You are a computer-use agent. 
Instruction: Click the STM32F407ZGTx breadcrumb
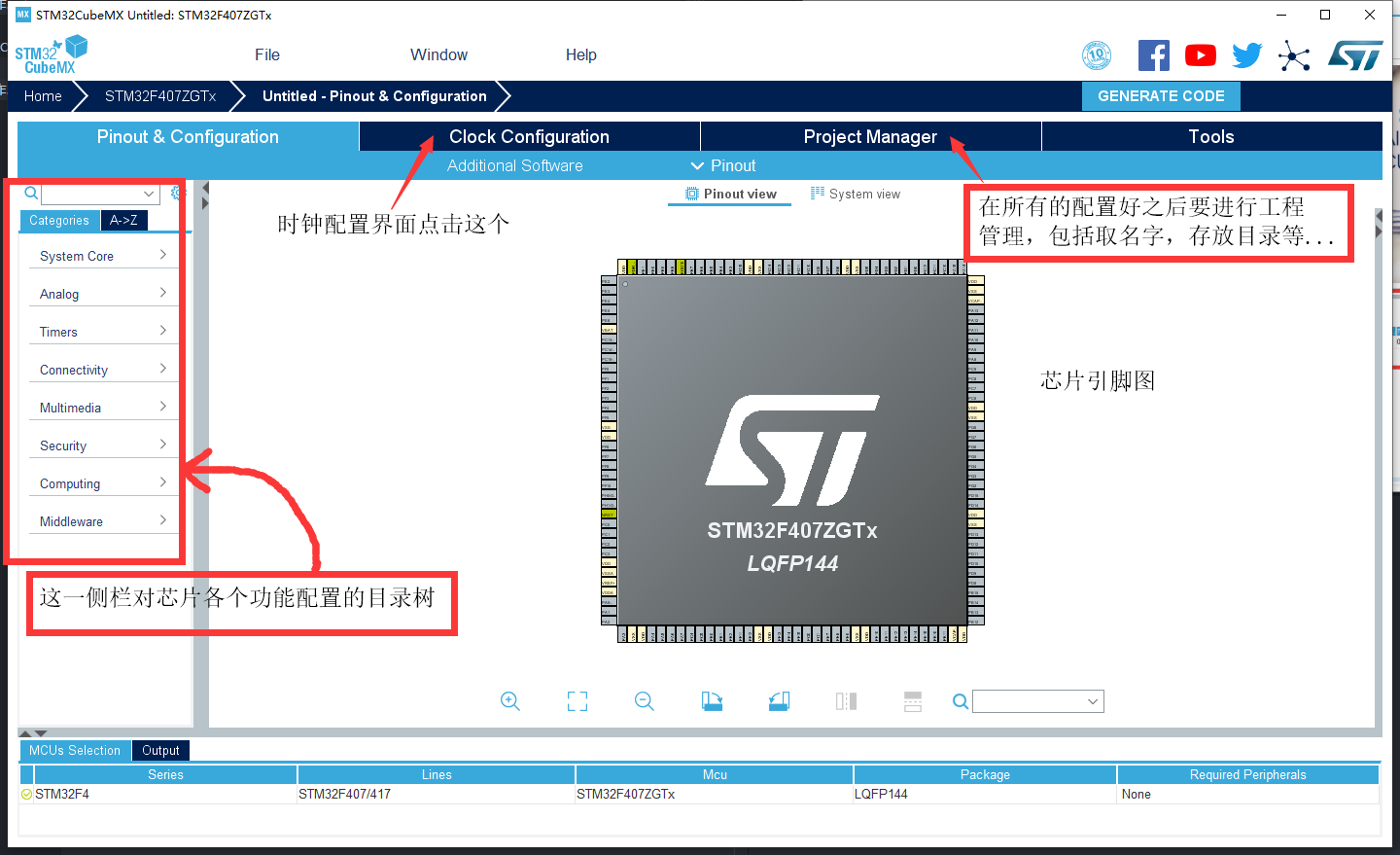[x=160, y=96]
